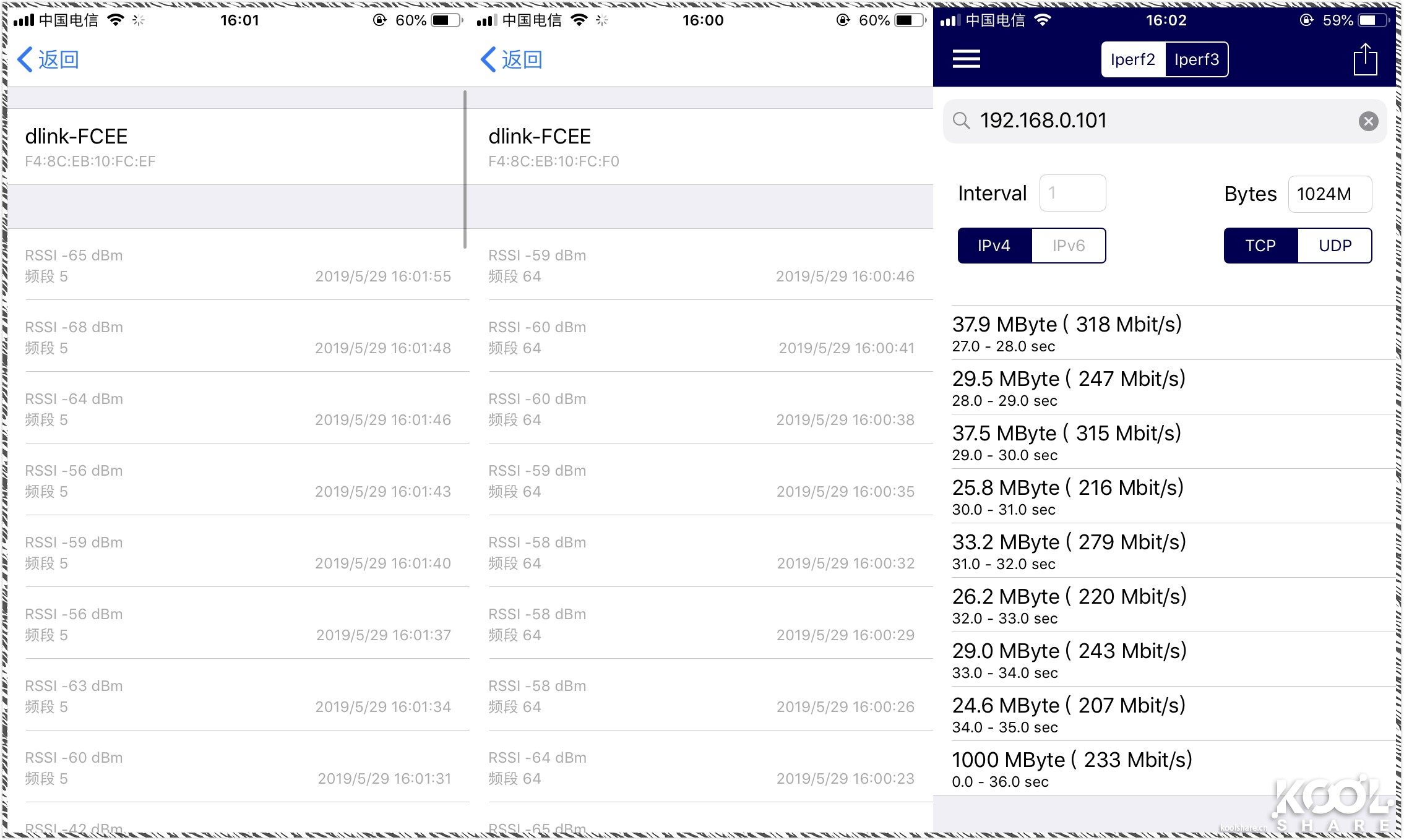The image size is (1404, 840).
Task: Switch protocol mode to IPv6
Action: [x=1068, y=246]
